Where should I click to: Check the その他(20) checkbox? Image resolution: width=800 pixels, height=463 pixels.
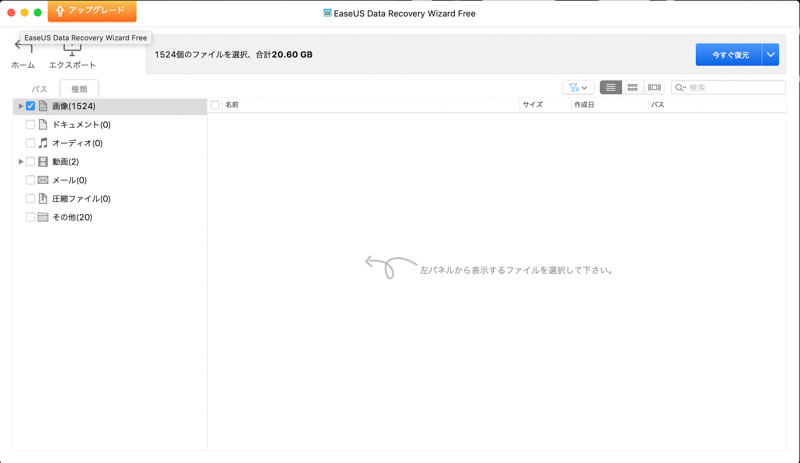31,217
